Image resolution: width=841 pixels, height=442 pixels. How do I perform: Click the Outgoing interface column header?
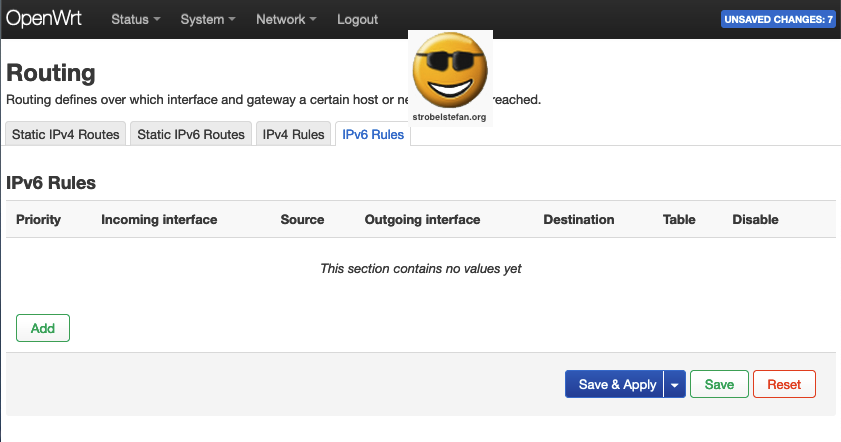(423, 219)
